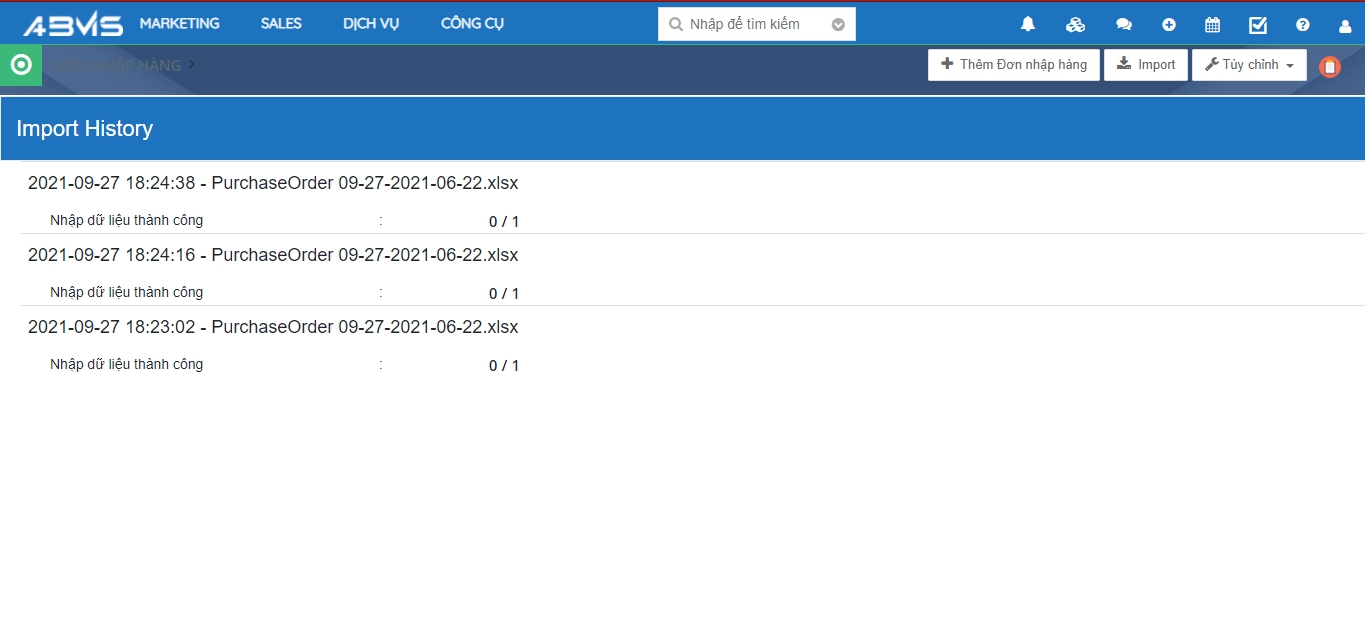This screenshot has width=1365, height=626.
Task: Open the DỊCH VỤ menu
Action: pyautogui.click(x=371, y=24)
